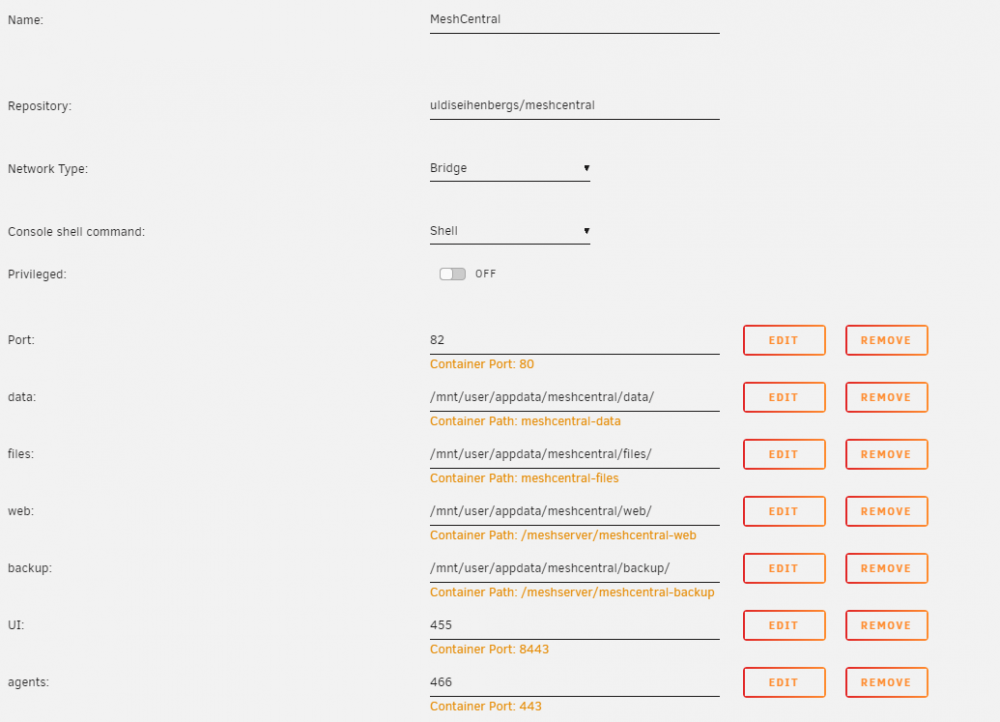Screen dimensions: 1000x722
Task: Remove the files path entry
Action: pyautogui.click(x=886, y=454)
